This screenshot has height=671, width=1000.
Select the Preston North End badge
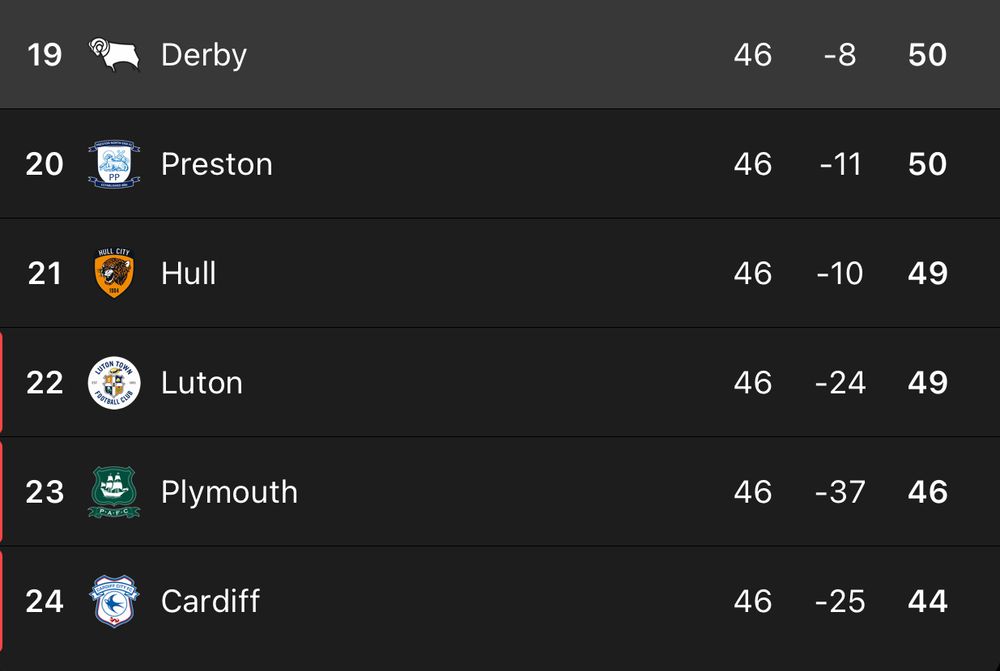point(116,163)
